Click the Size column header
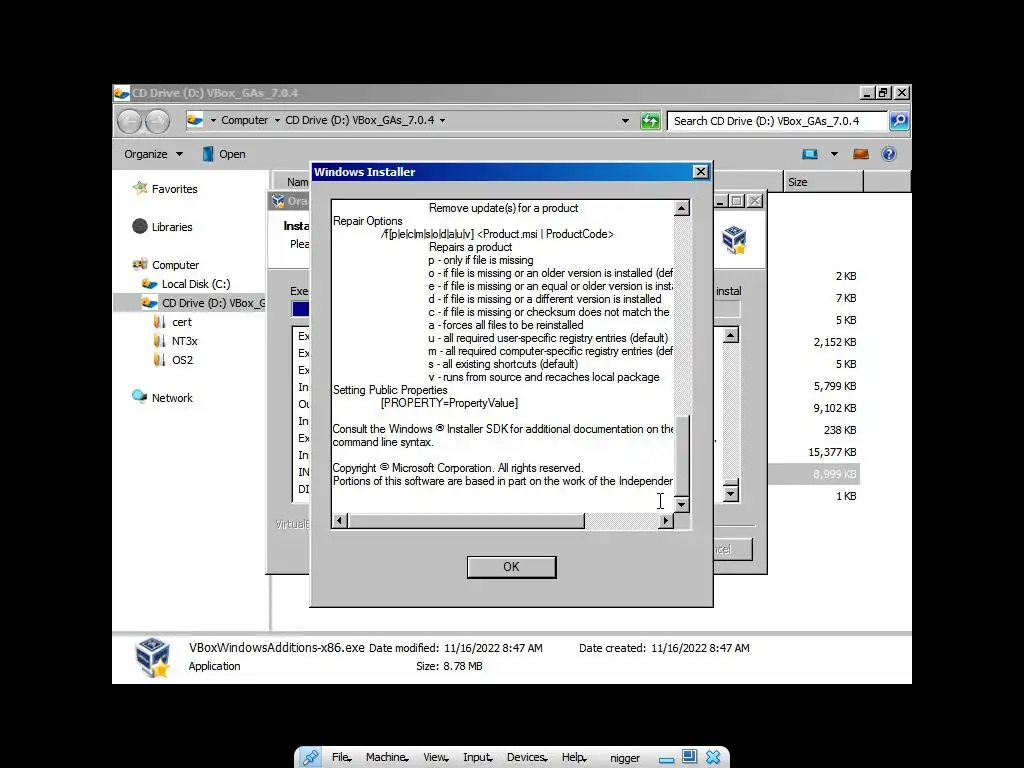1024x768 pixels. point(823,182)
